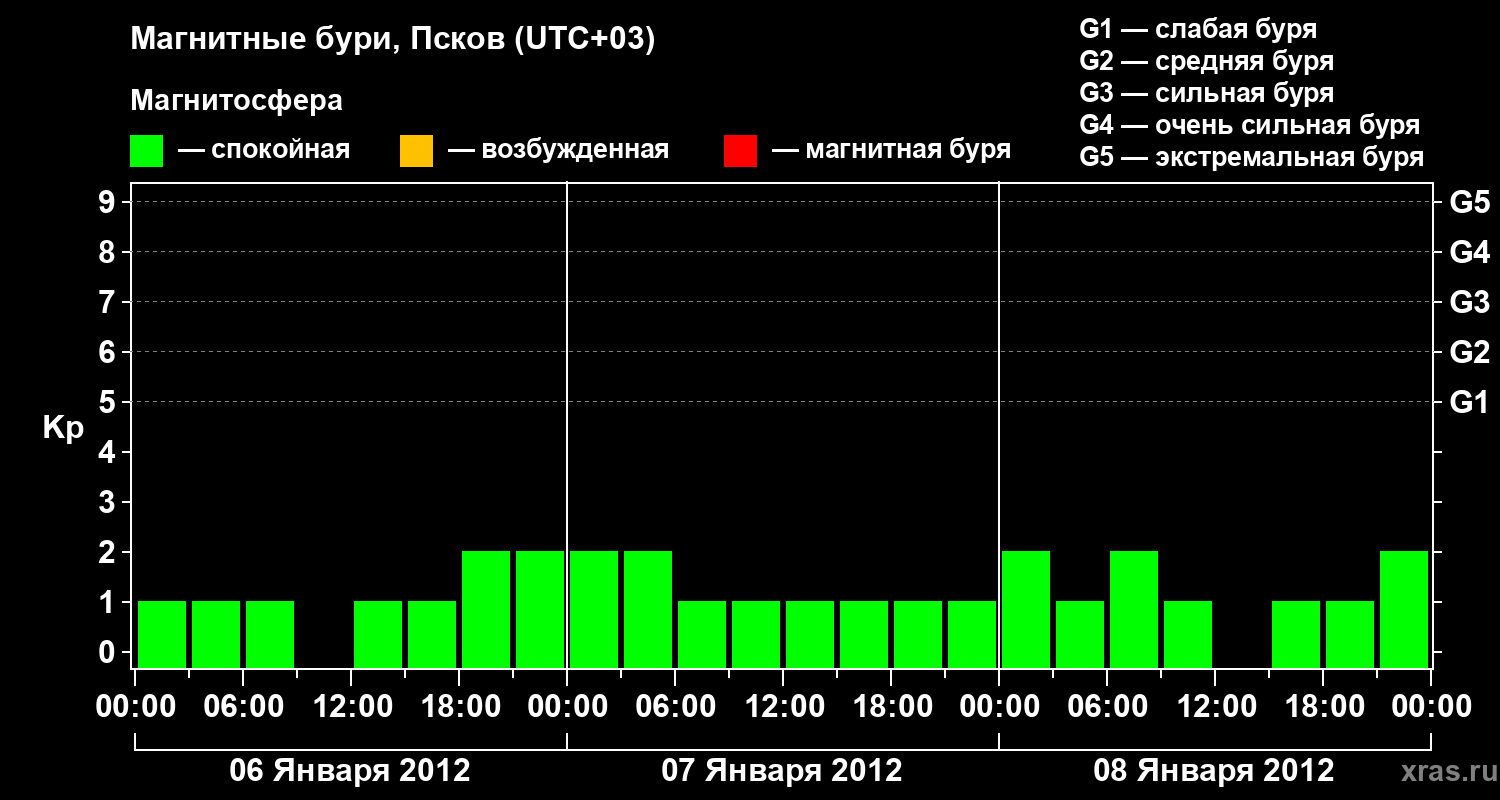1500x800 pixels.
Task: Click the 08 January 00:00–03:00 Kp 2 bar
Action: pyautogui.click(x=1026, y=609)
